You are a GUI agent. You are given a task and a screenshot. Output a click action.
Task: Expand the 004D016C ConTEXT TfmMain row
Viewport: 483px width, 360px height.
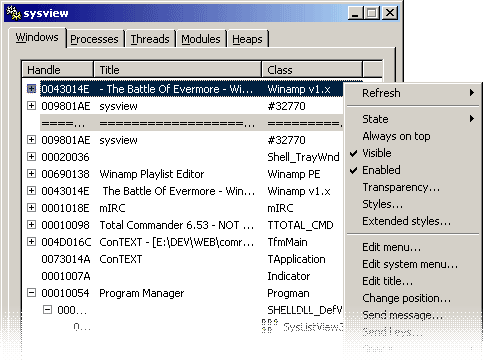31,242
